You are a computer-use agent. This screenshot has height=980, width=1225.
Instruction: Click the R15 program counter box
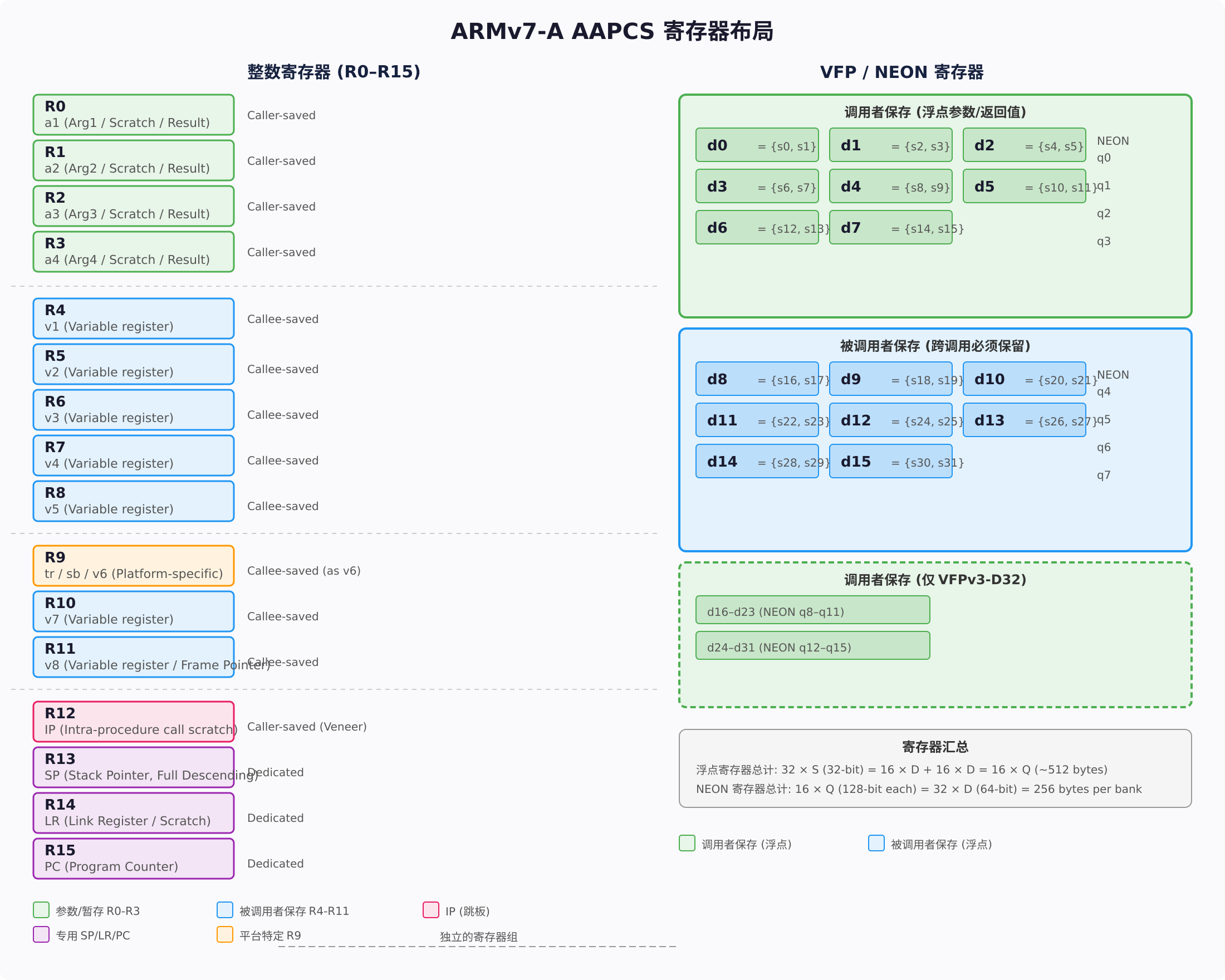click(x=134, y=859)
